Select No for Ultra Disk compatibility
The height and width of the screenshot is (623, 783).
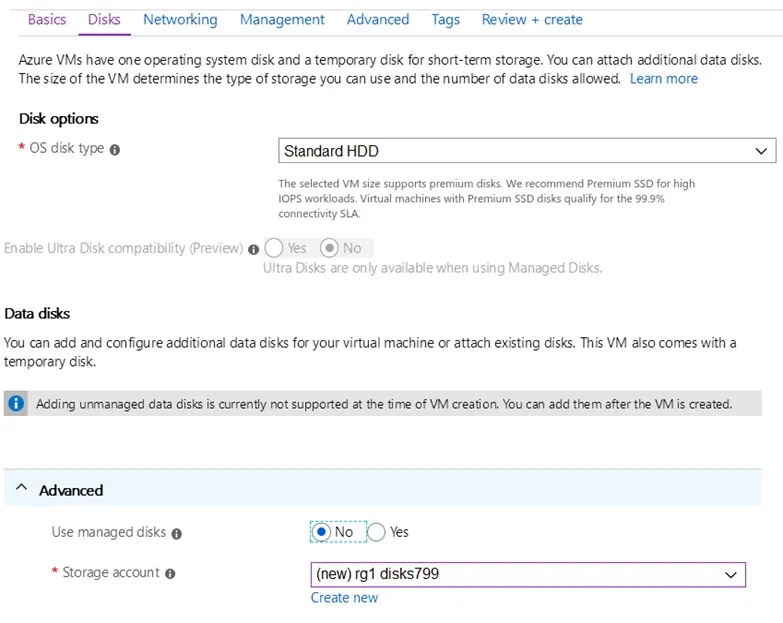coord(329,248)
